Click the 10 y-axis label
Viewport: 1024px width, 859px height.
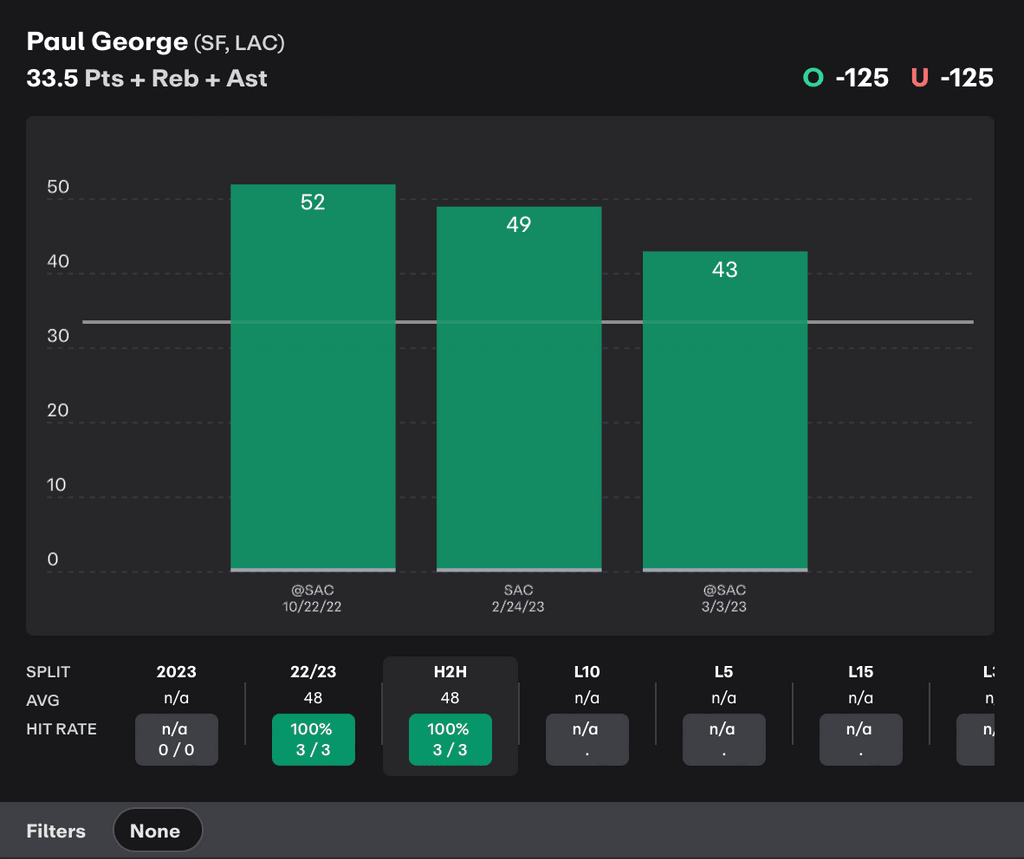[57, 485]
